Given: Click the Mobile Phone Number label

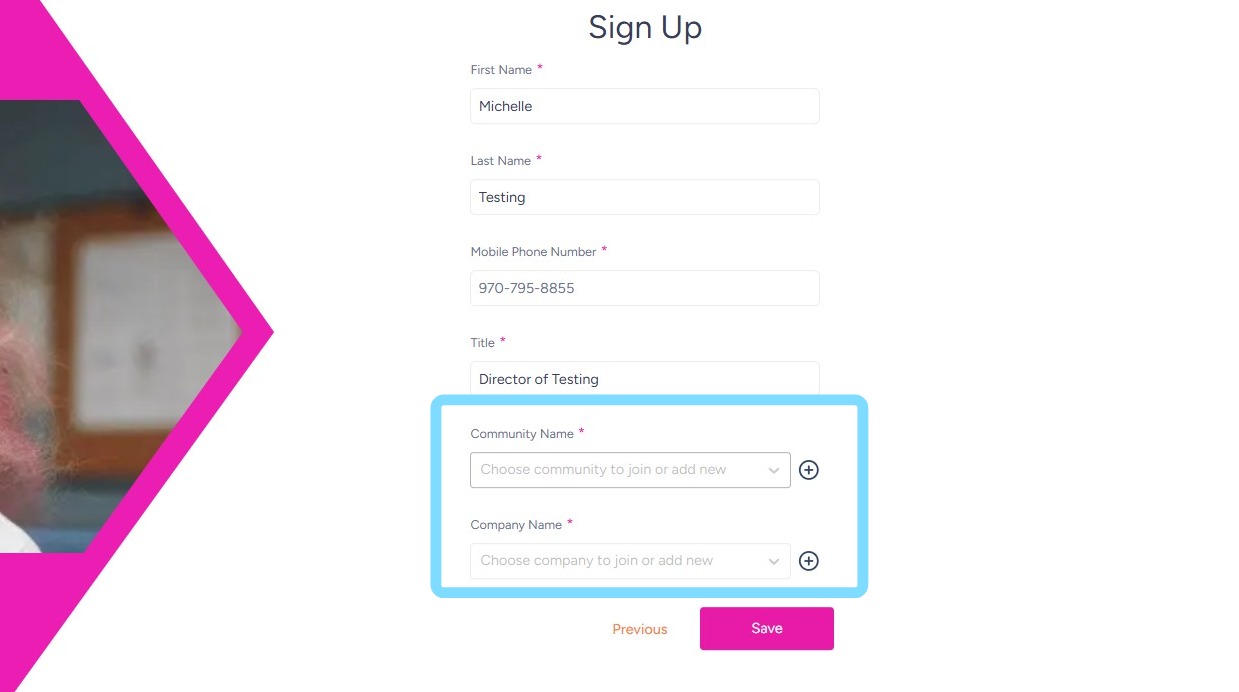Looking at the screenshot, I should (x=533, y=252).
